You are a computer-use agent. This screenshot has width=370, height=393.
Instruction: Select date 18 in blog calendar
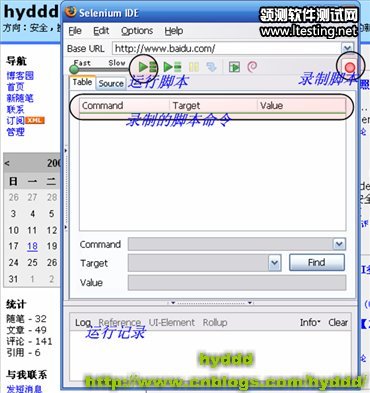(32, 246)
